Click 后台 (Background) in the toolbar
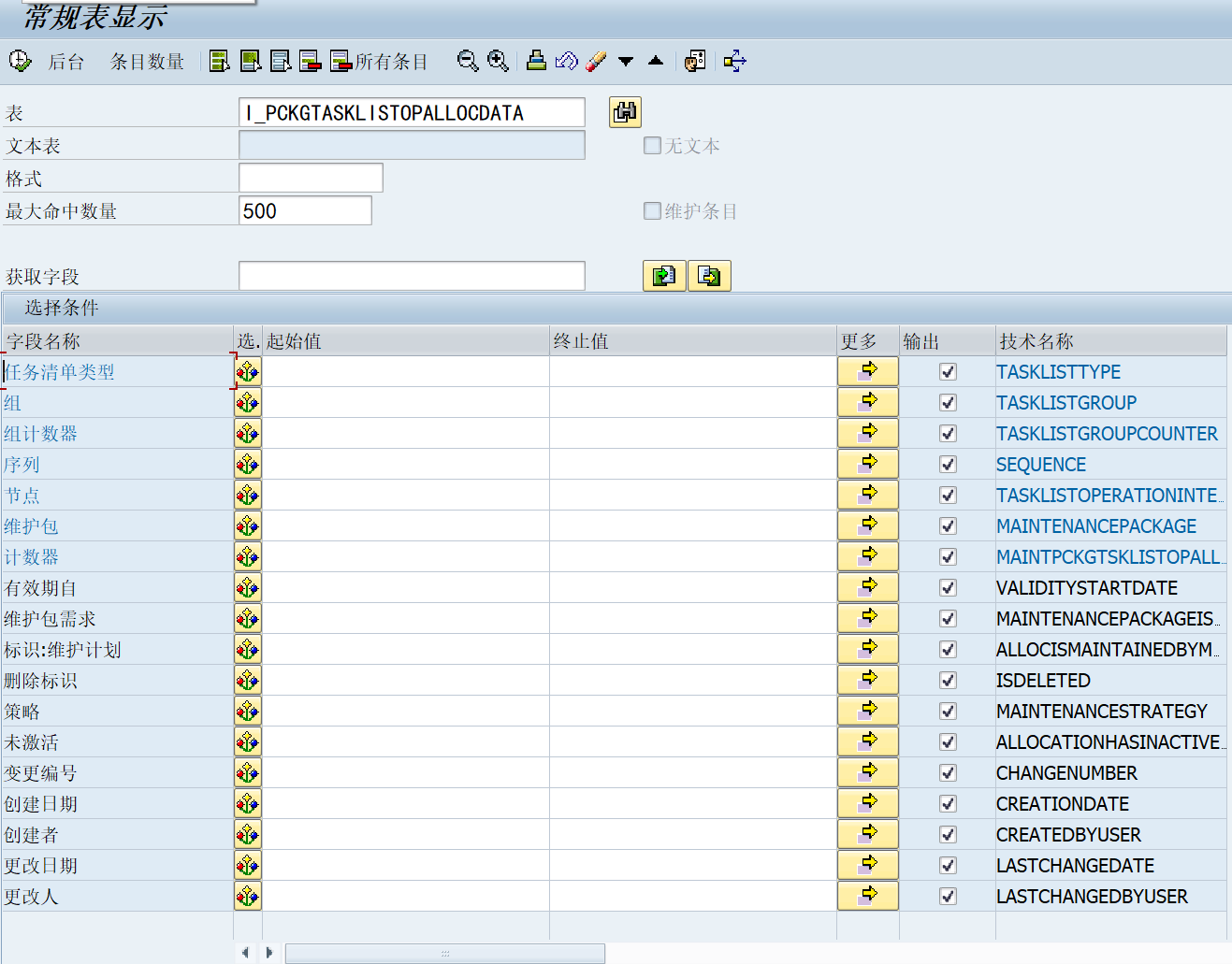Image resolution: width=1232 pixels, height=964 pixels. click(66, 62)
